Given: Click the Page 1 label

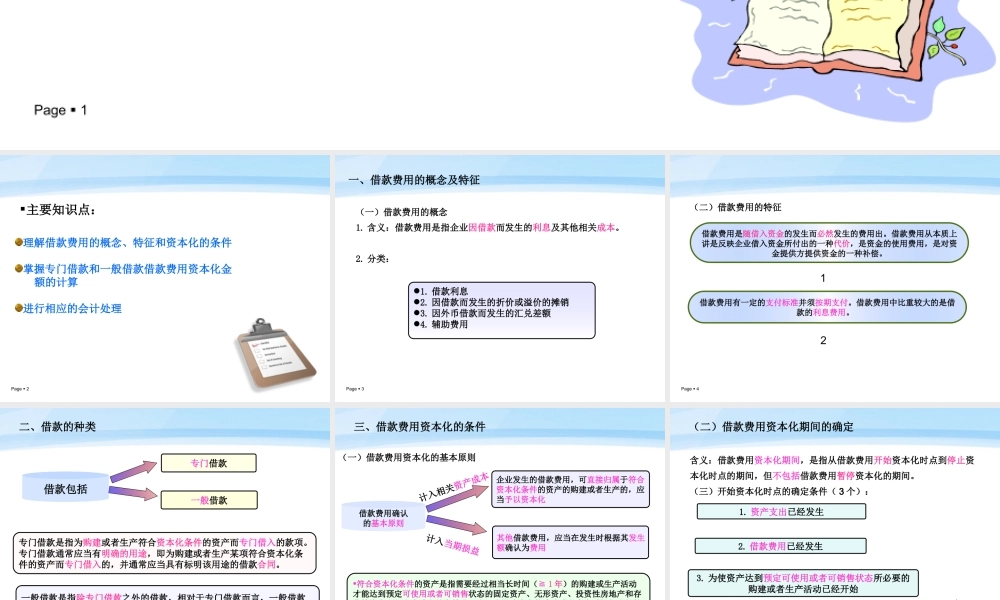Looking at the screenshot, I should (58, 111).
